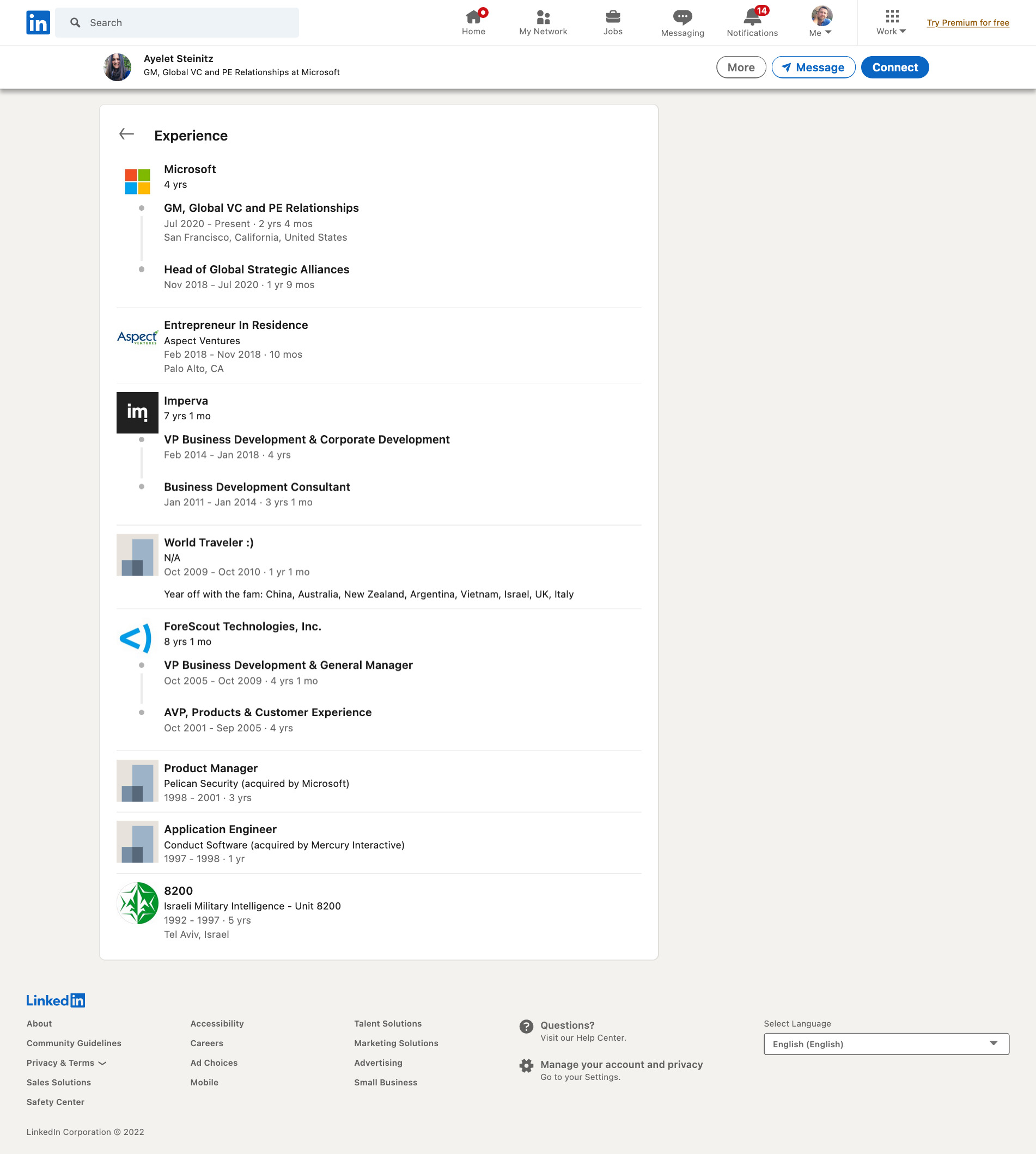The image size is (1036, 1154).
Task: Expand the Work apps grid menu
Action: pos(891,23)
